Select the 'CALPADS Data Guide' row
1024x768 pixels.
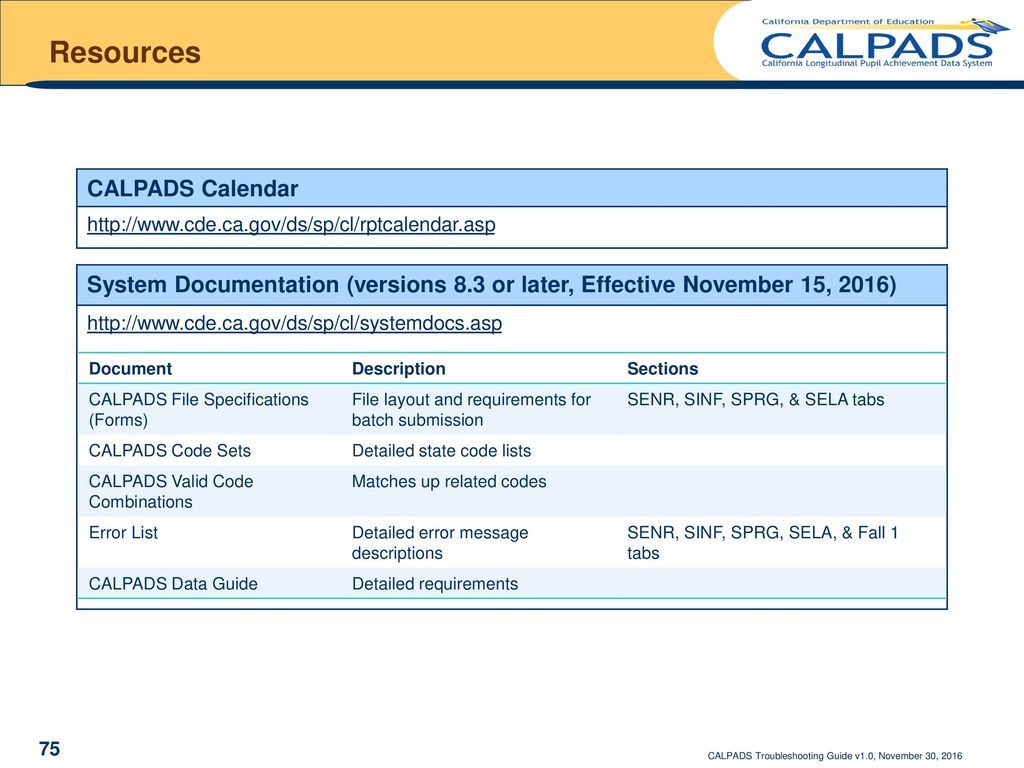pyautogui.click(x=511, y=584)
